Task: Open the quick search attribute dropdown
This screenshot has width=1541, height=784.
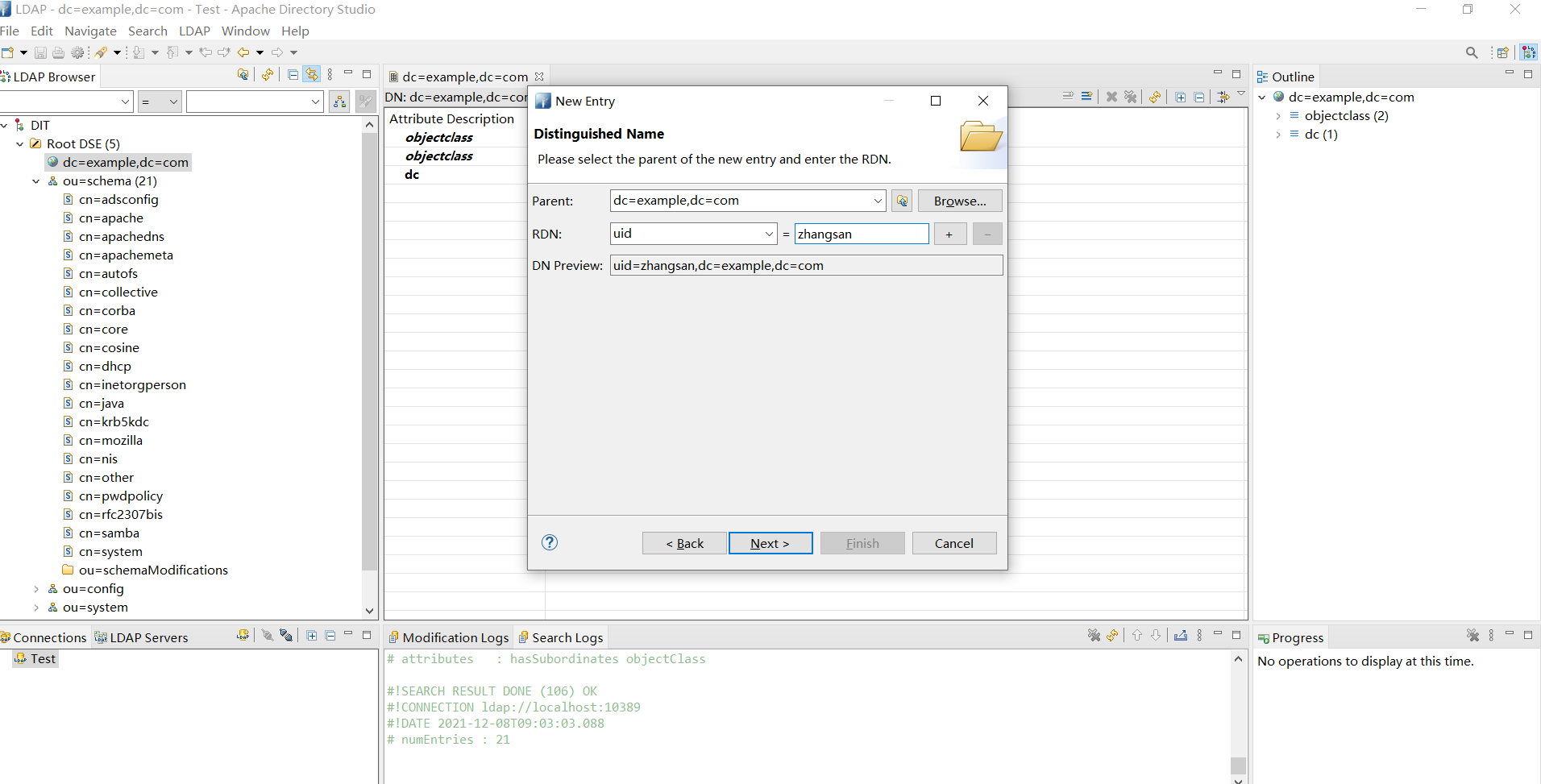Action: 125,102
